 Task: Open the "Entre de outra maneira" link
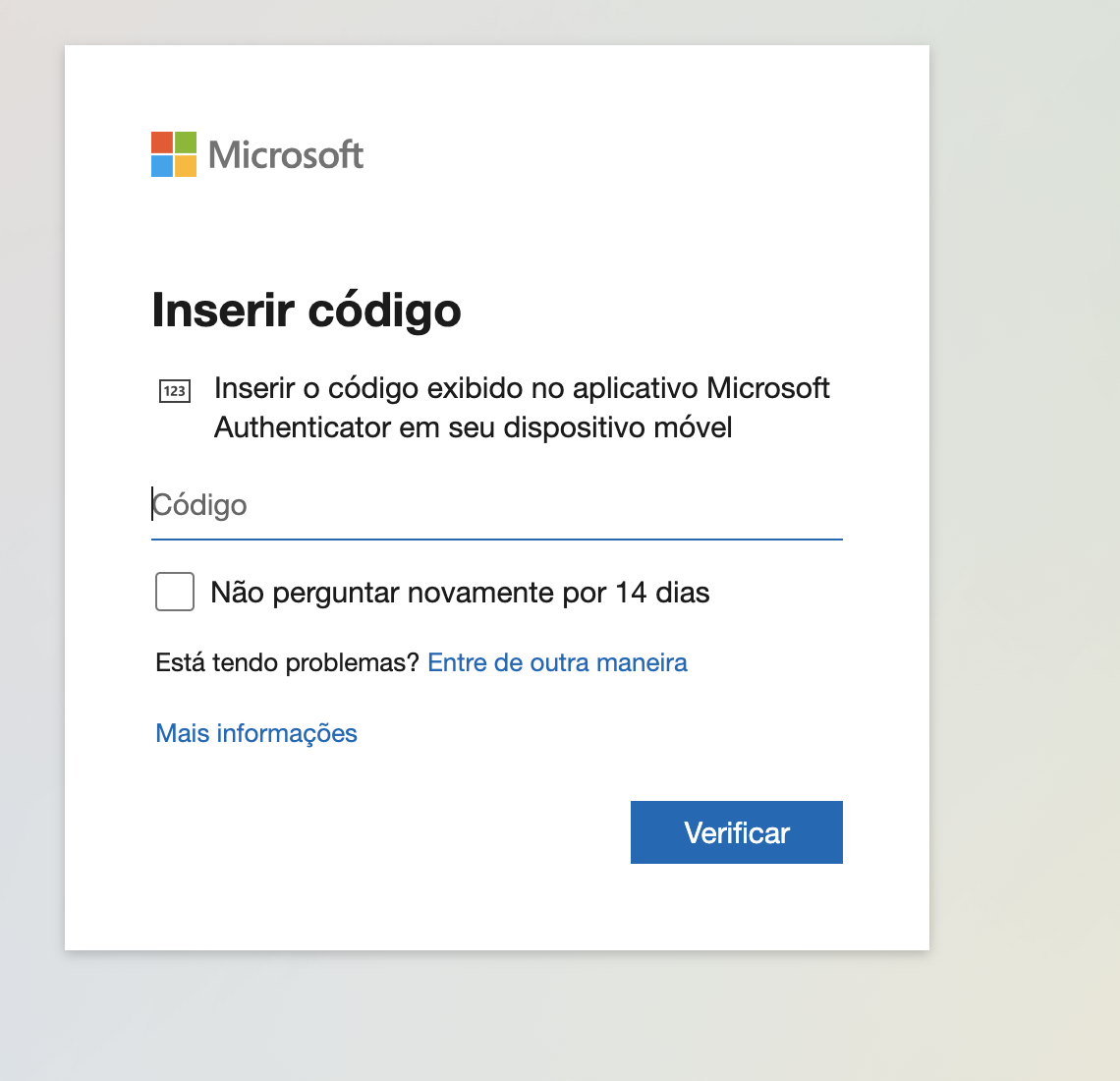click(x=557, y=662)
